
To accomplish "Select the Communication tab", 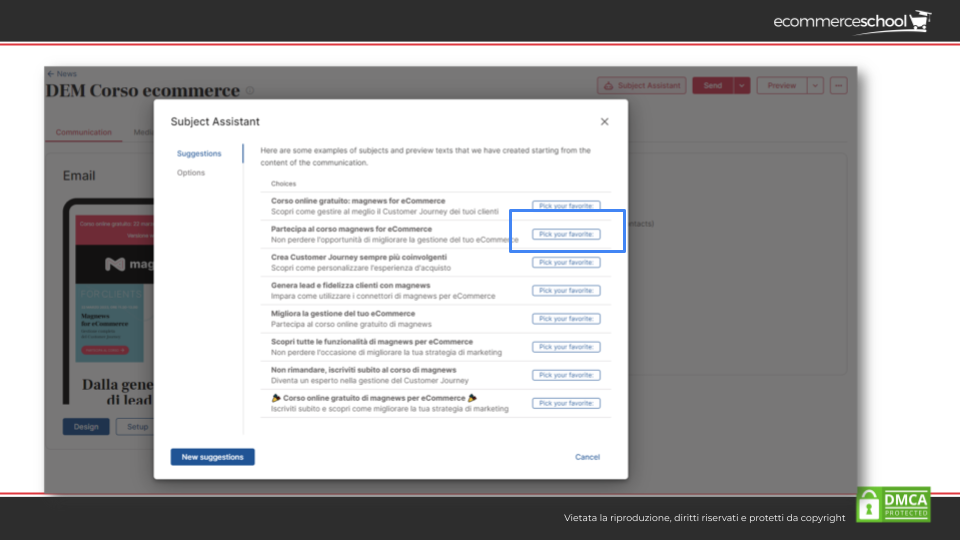I will click(x=84, y=132).
